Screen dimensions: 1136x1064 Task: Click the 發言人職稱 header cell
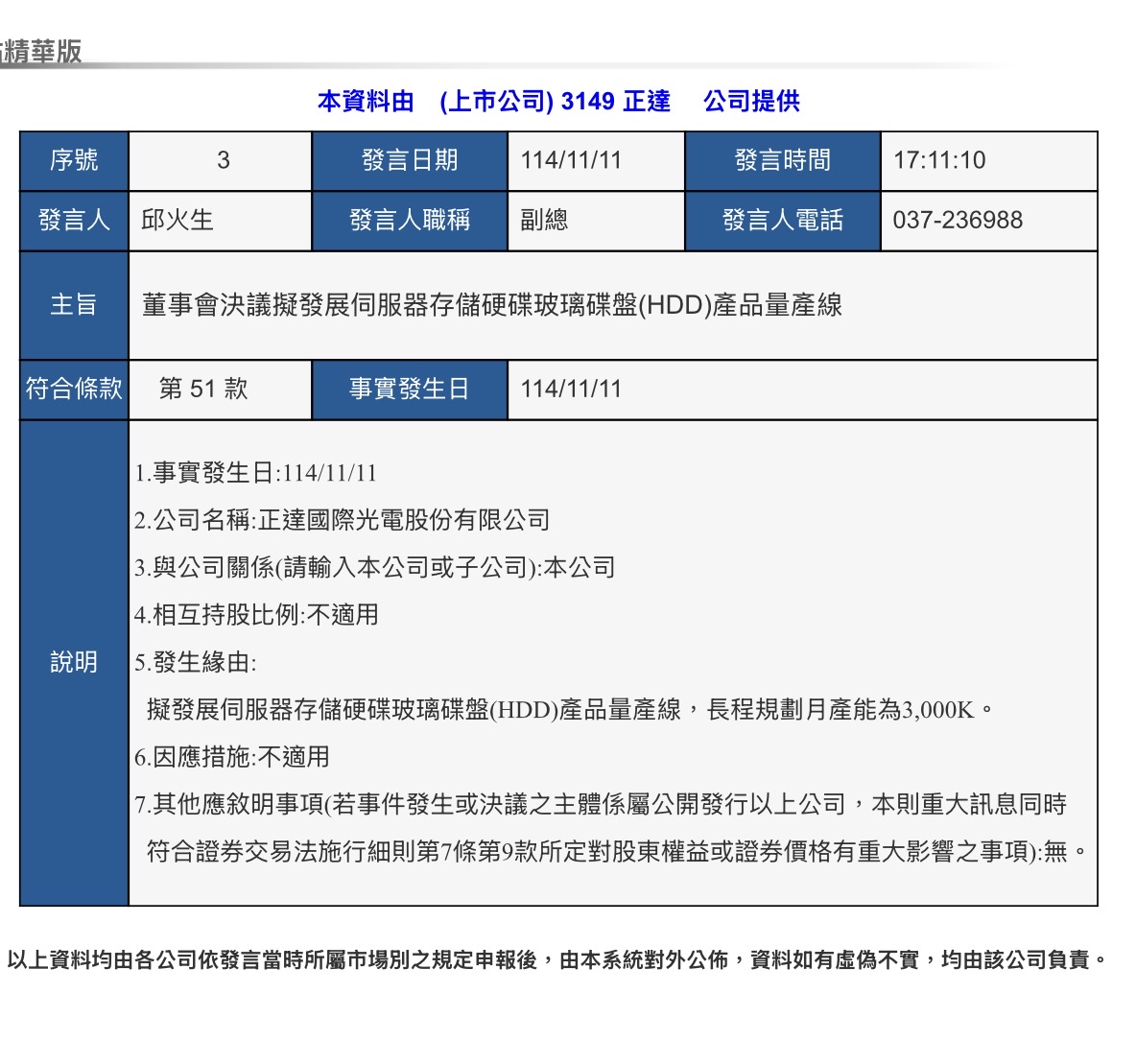click(x=410, y=221)
